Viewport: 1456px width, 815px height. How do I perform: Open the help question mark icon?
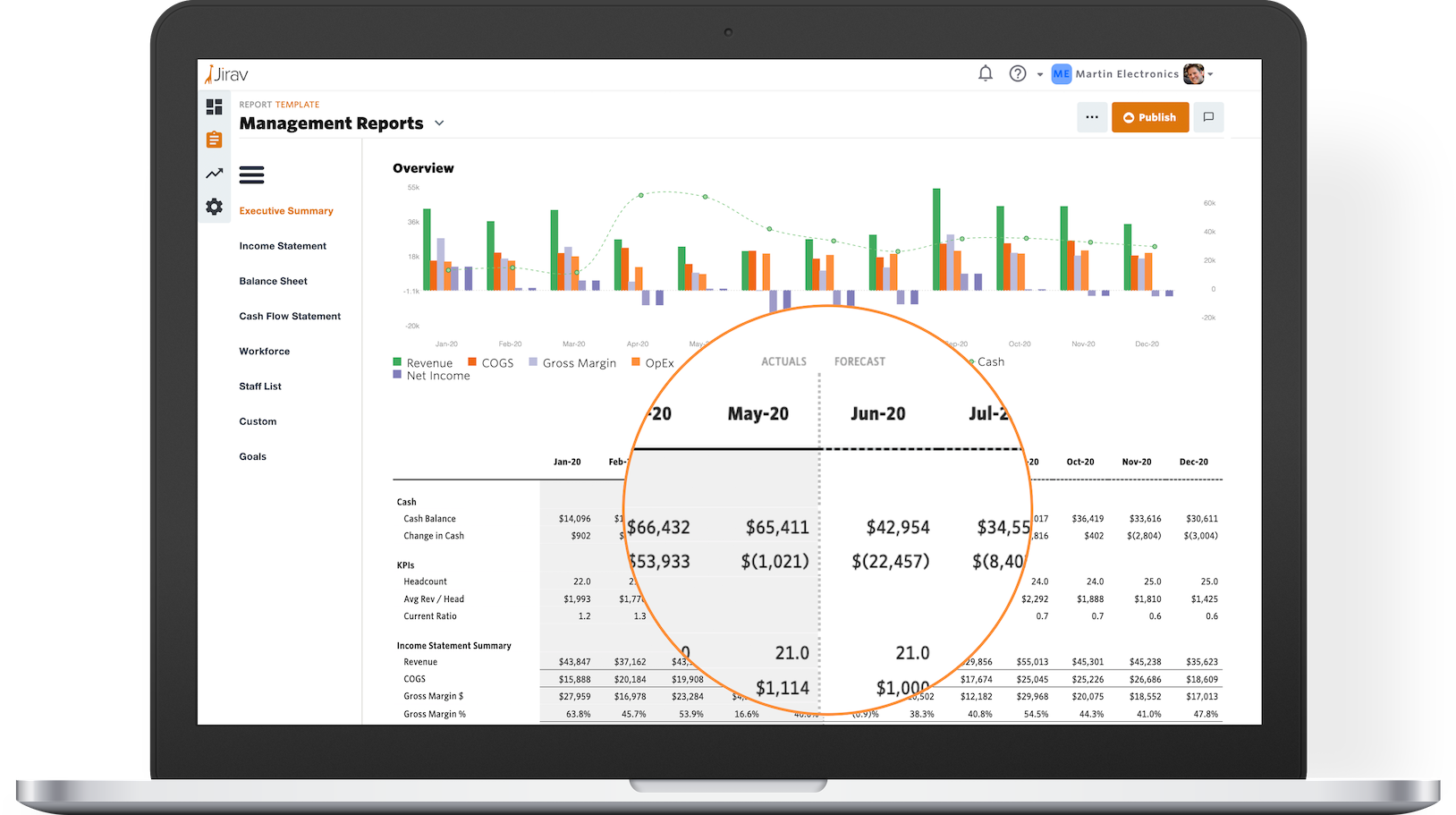1018,74
